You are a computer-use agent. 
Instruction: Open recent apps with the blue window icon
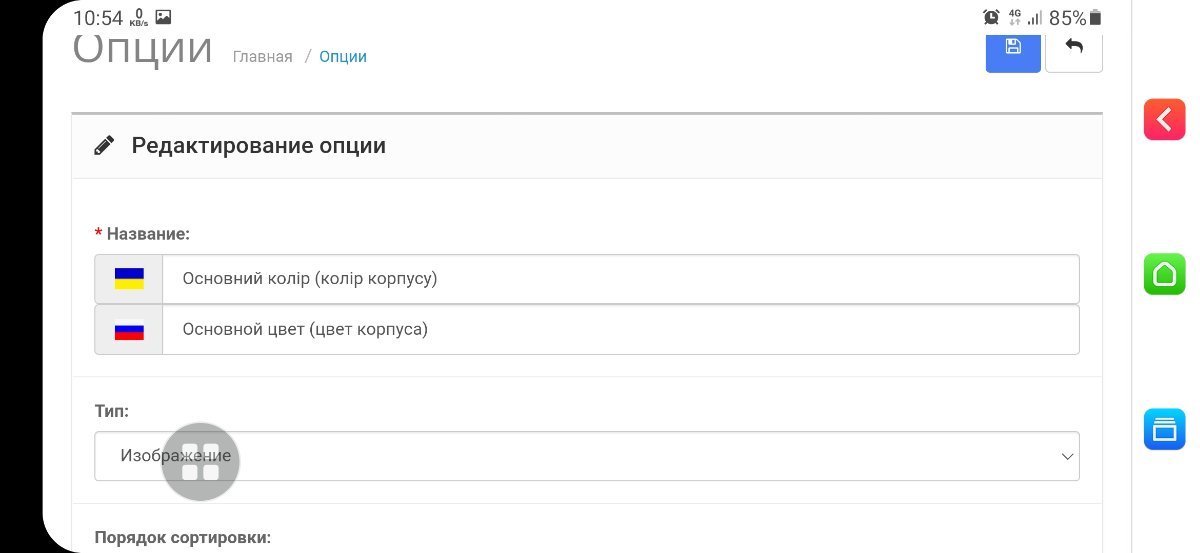pos(1164,430)
